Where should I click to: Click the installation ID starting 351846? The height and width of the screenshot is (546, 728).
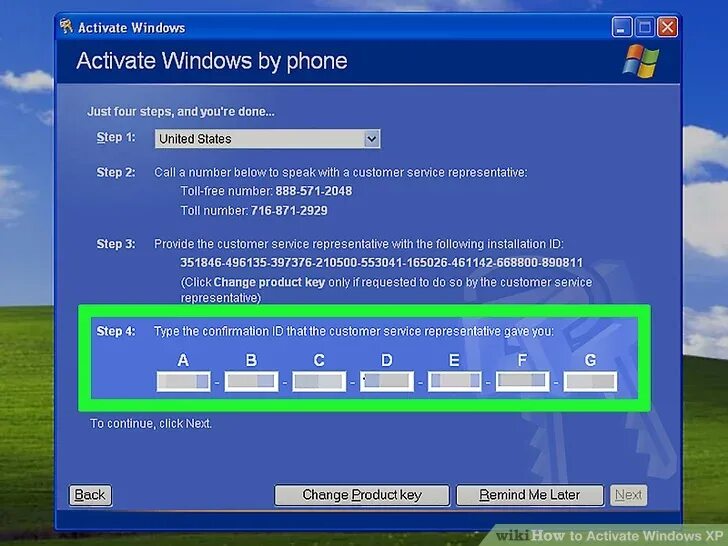point(381,262)
